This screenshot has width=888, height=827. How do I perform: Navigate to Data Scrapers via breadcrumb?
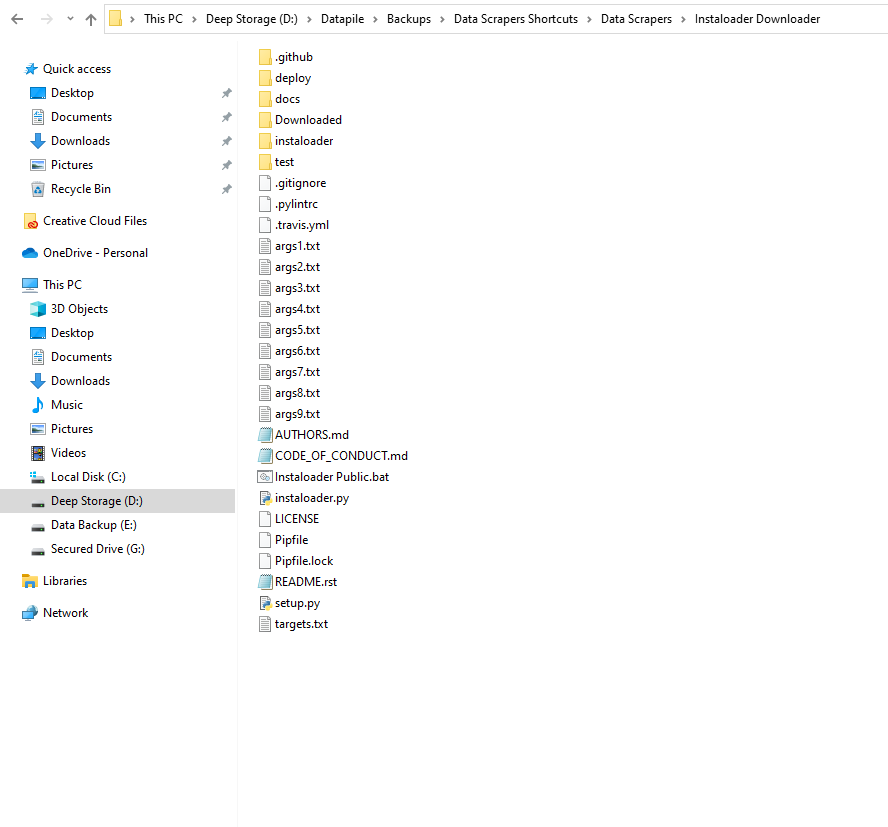click(637, 17)
